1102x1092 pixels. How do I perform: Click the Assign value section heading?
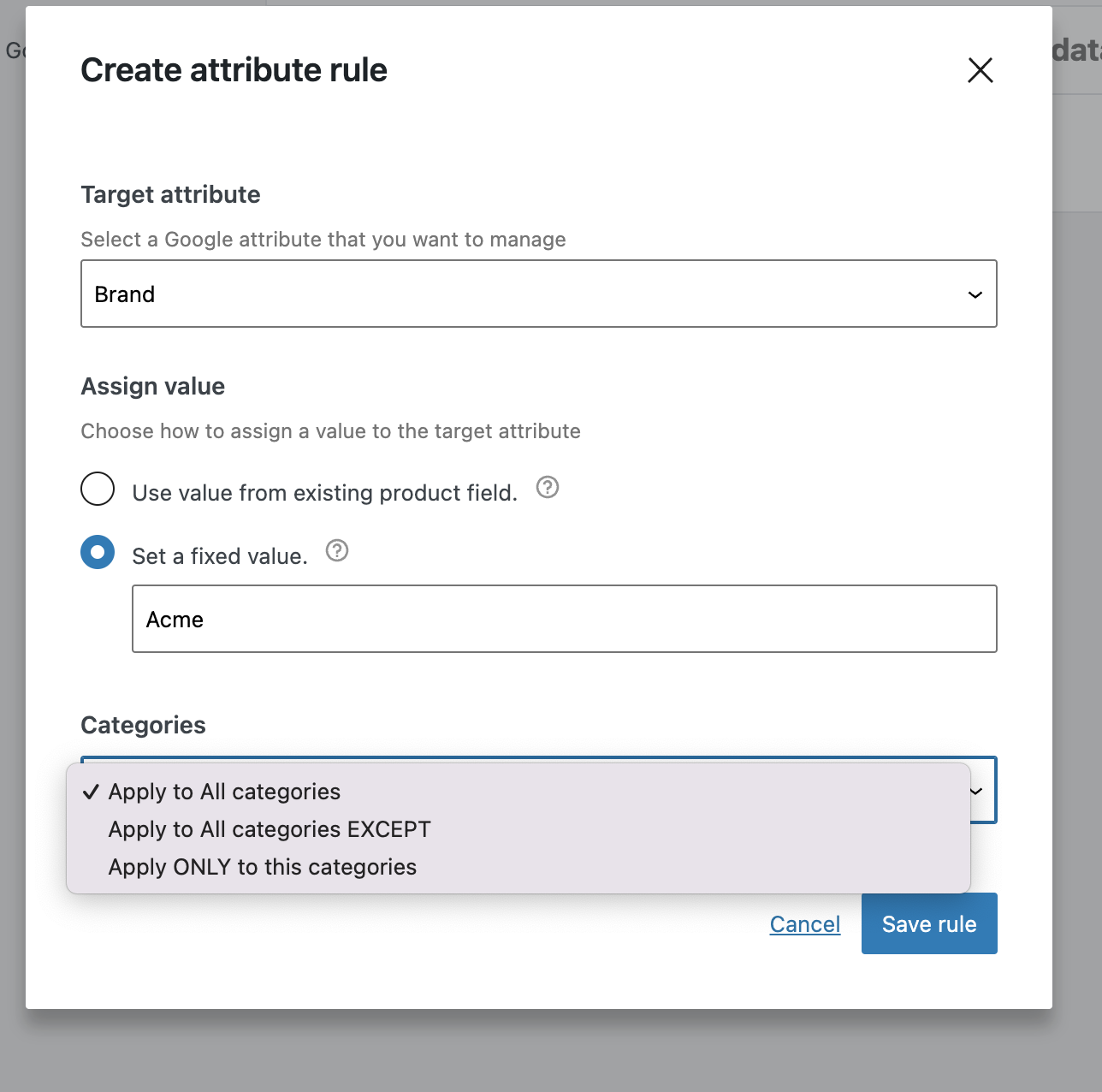click(x=152, y=386)
